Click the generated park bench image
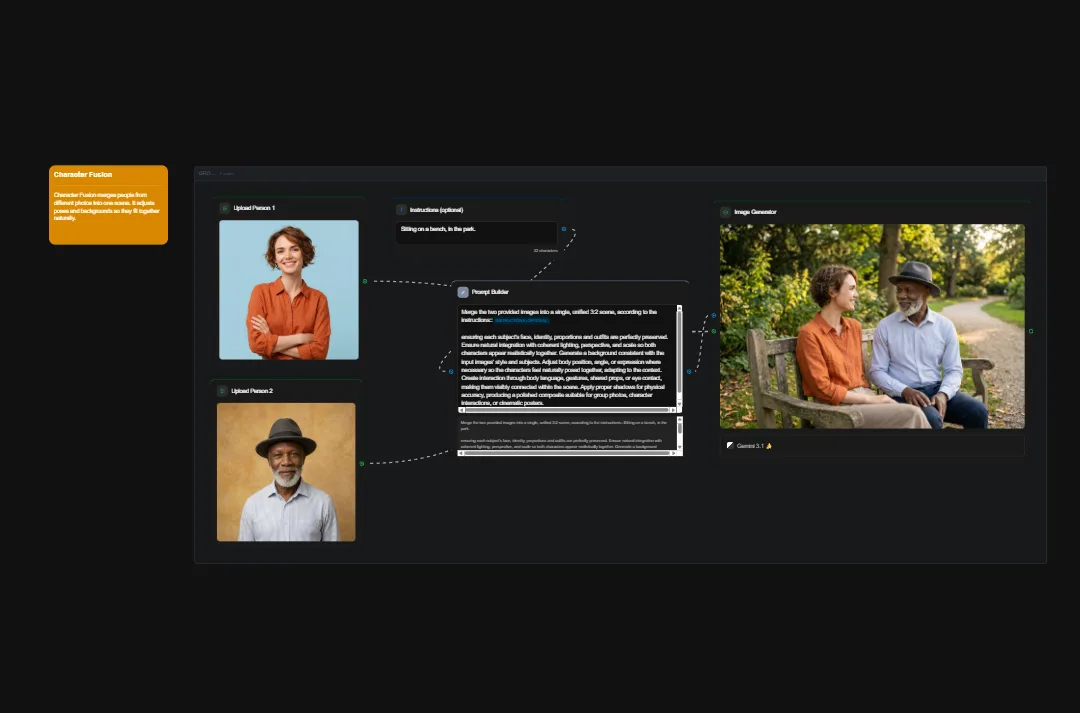This screenshot has width=1080, height=713. (871, 327)
